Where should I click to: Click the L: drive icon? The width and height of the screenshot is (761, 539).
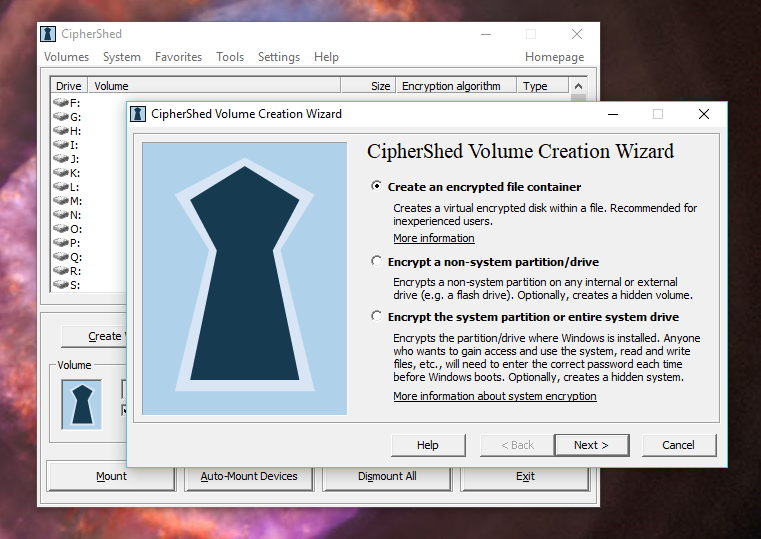click(x=61, y=187)
